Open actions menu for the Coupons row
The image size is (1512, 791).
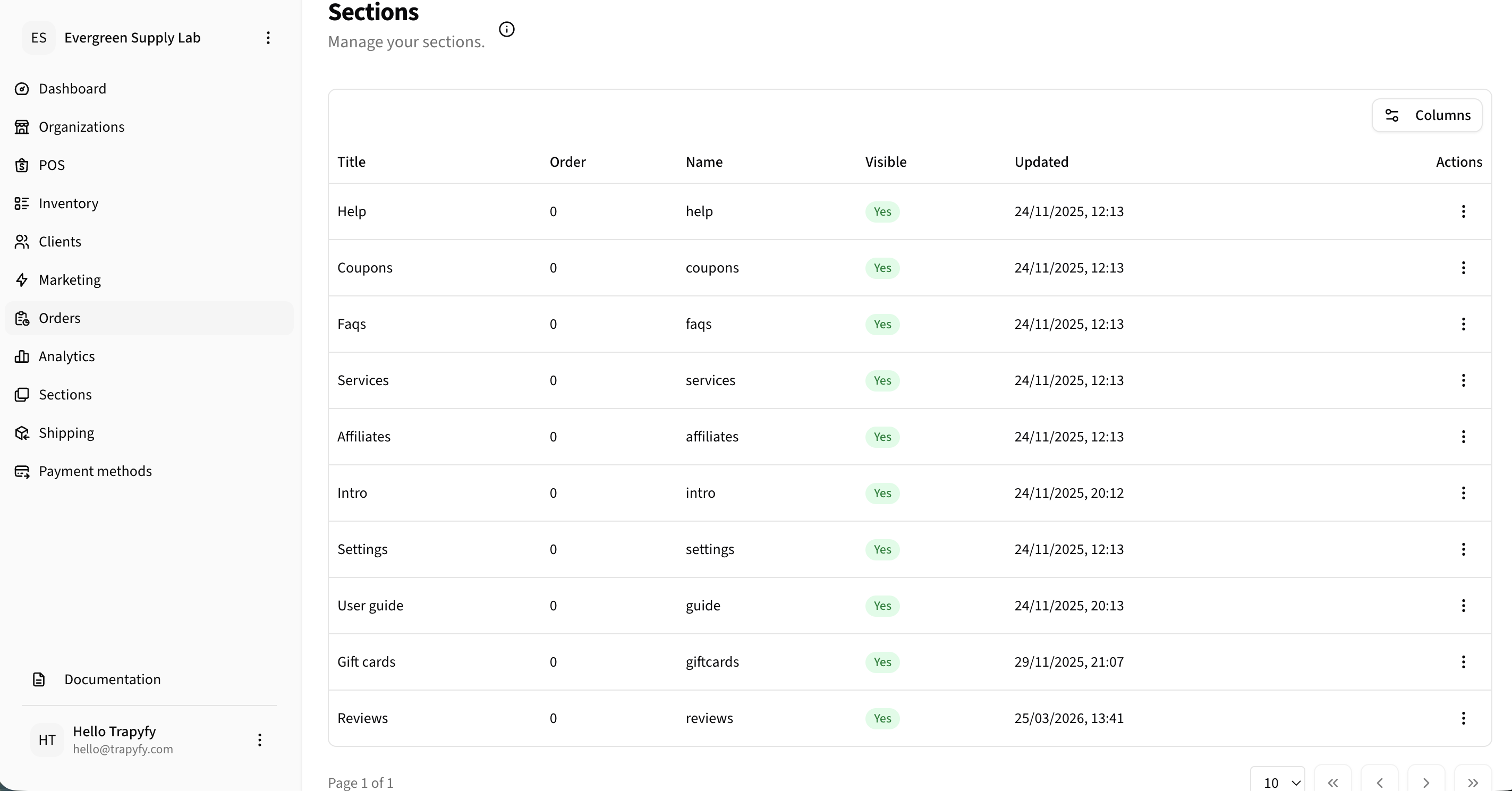(x=1463, y=268)
